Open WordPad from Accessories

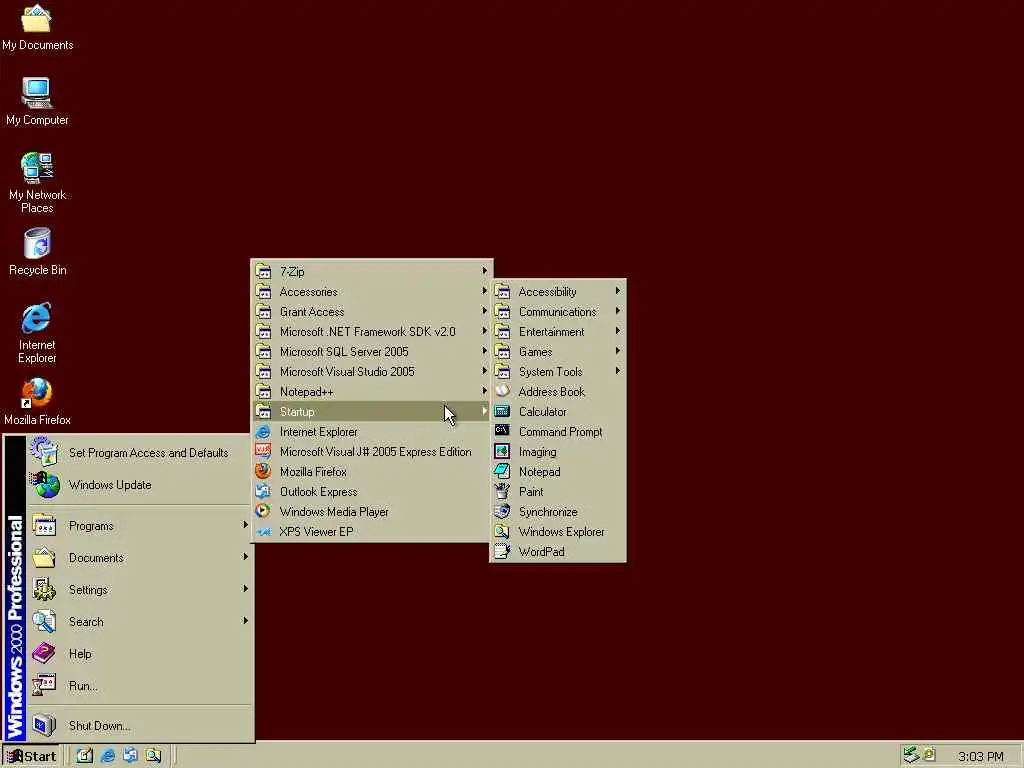(558, 552)
